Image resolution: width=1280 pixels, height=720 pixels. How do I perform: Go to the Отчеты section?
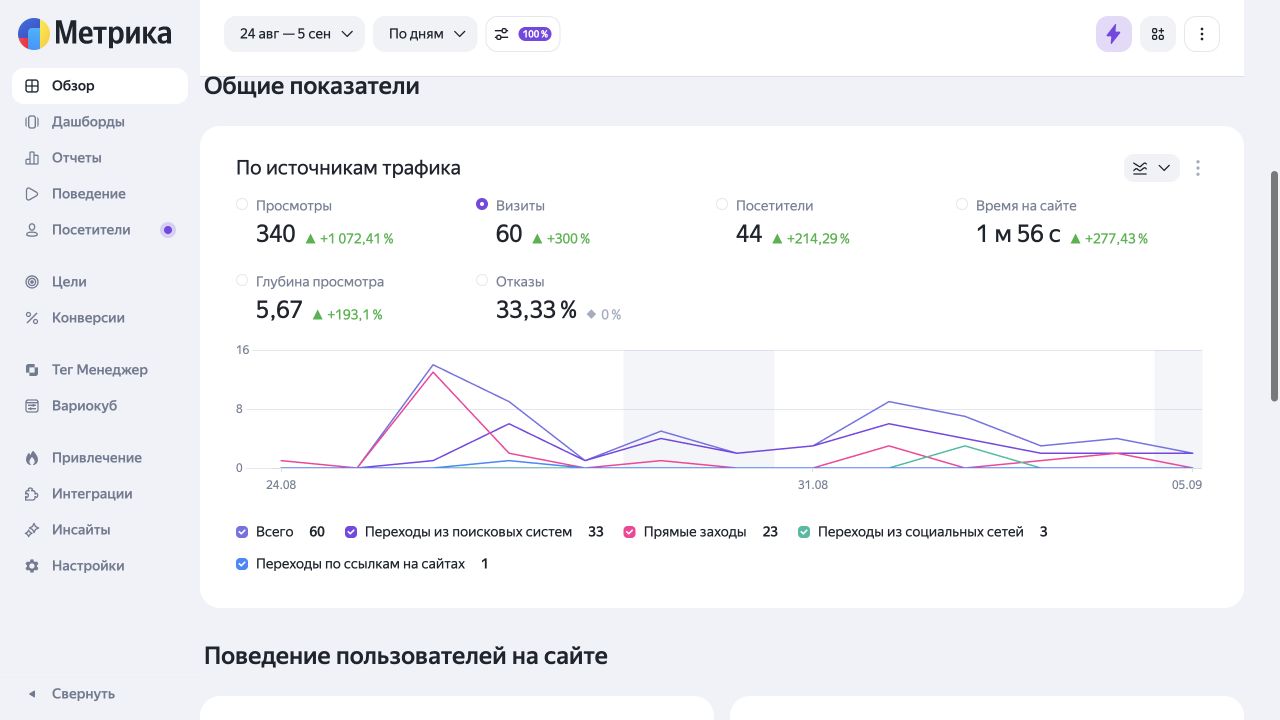click(100, 158)
